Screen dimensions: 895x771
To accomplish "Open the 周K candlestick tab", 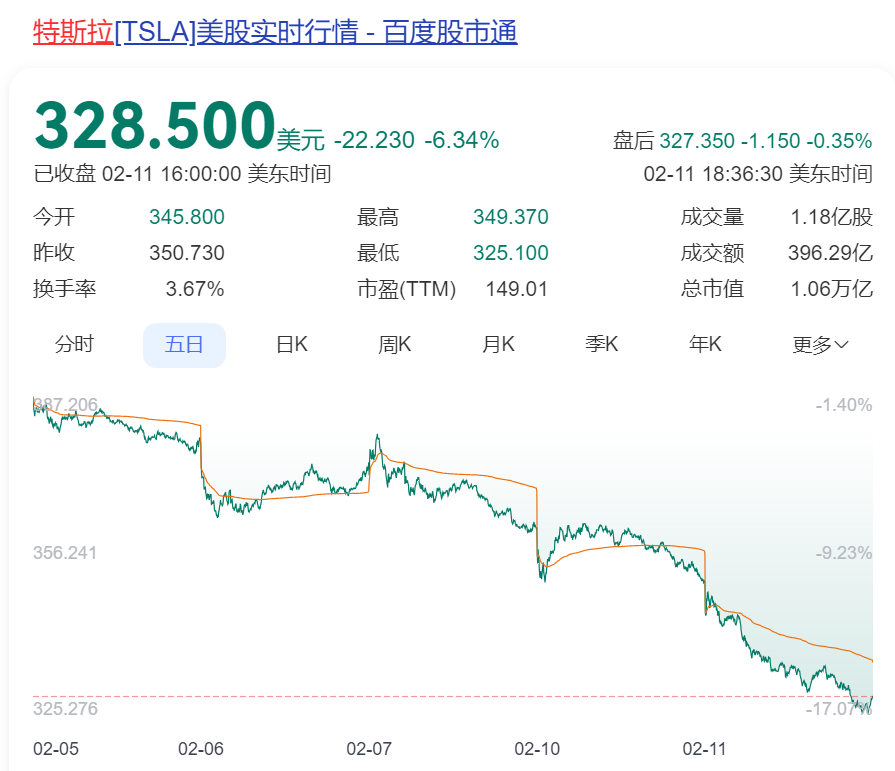I will [x=395, y=345].
